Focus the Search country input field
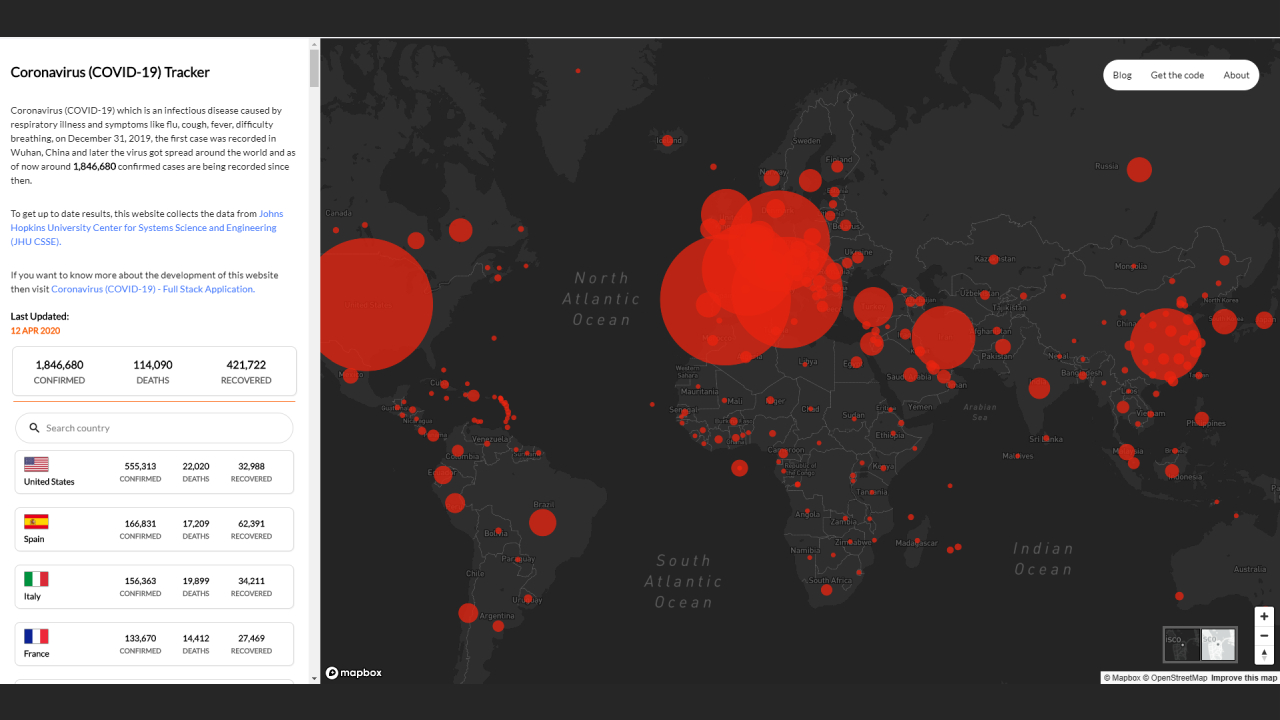 click(x=154, y=428)
